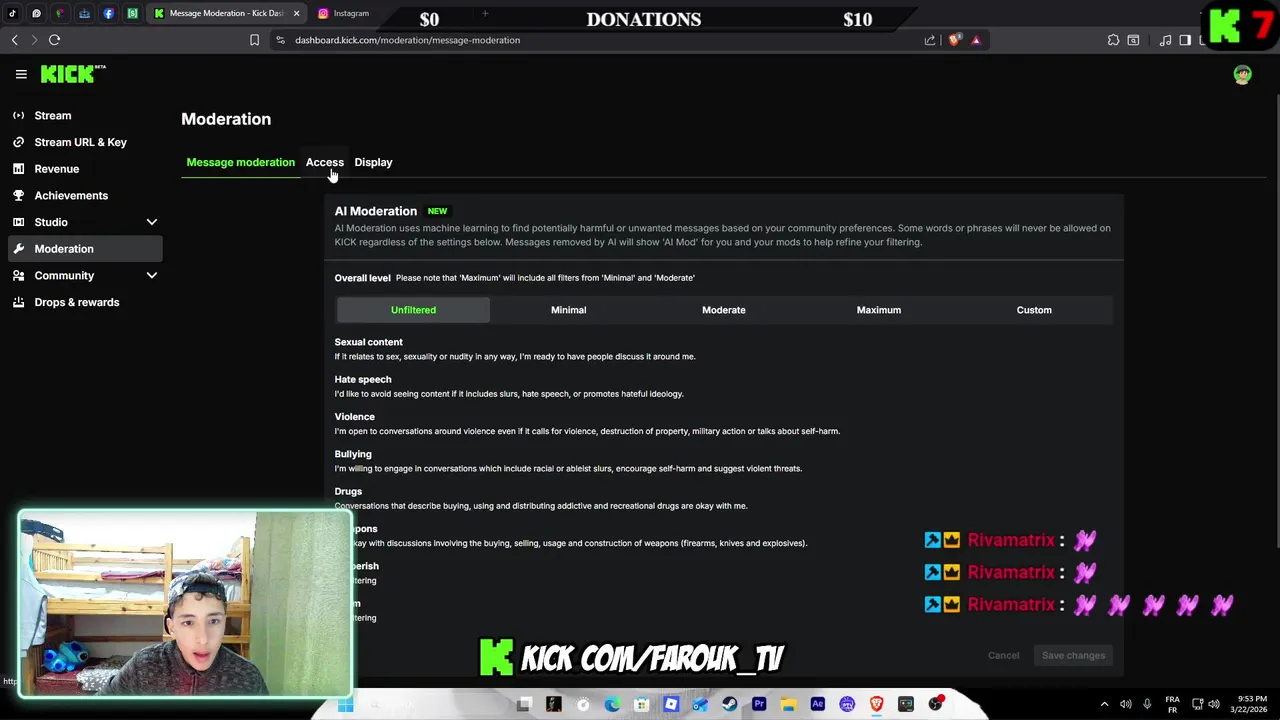Viewport: 1280px width, 720px height.
Task: Click the Violence heading
Action: [355, 416]
